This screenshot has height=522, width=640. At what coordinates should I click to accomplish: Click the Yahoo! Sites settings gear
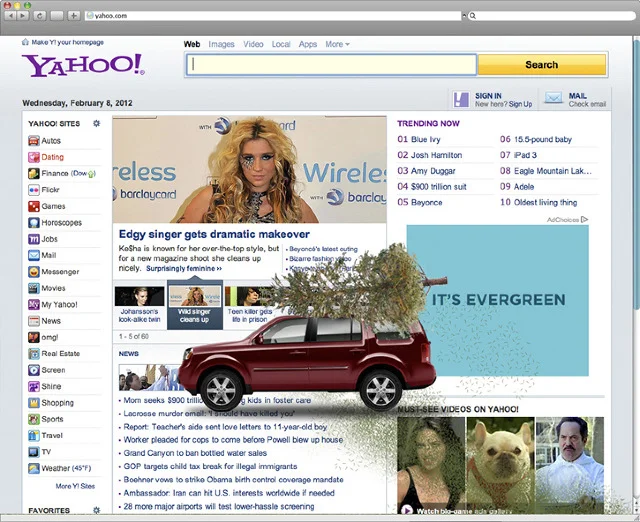point(97,123)
